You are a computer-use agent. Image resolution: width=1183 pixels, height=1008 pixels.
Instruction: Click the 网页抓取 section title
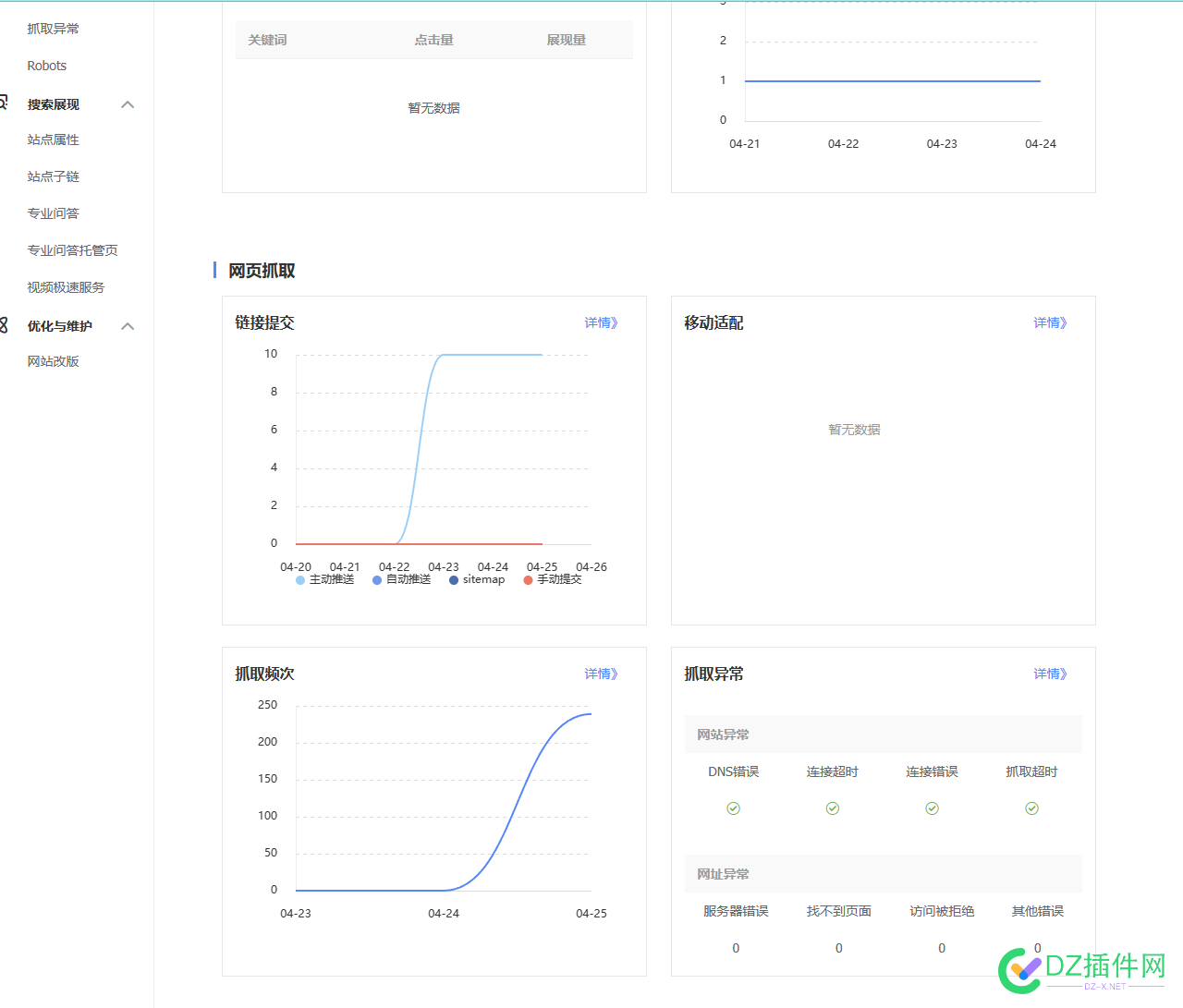262,271
